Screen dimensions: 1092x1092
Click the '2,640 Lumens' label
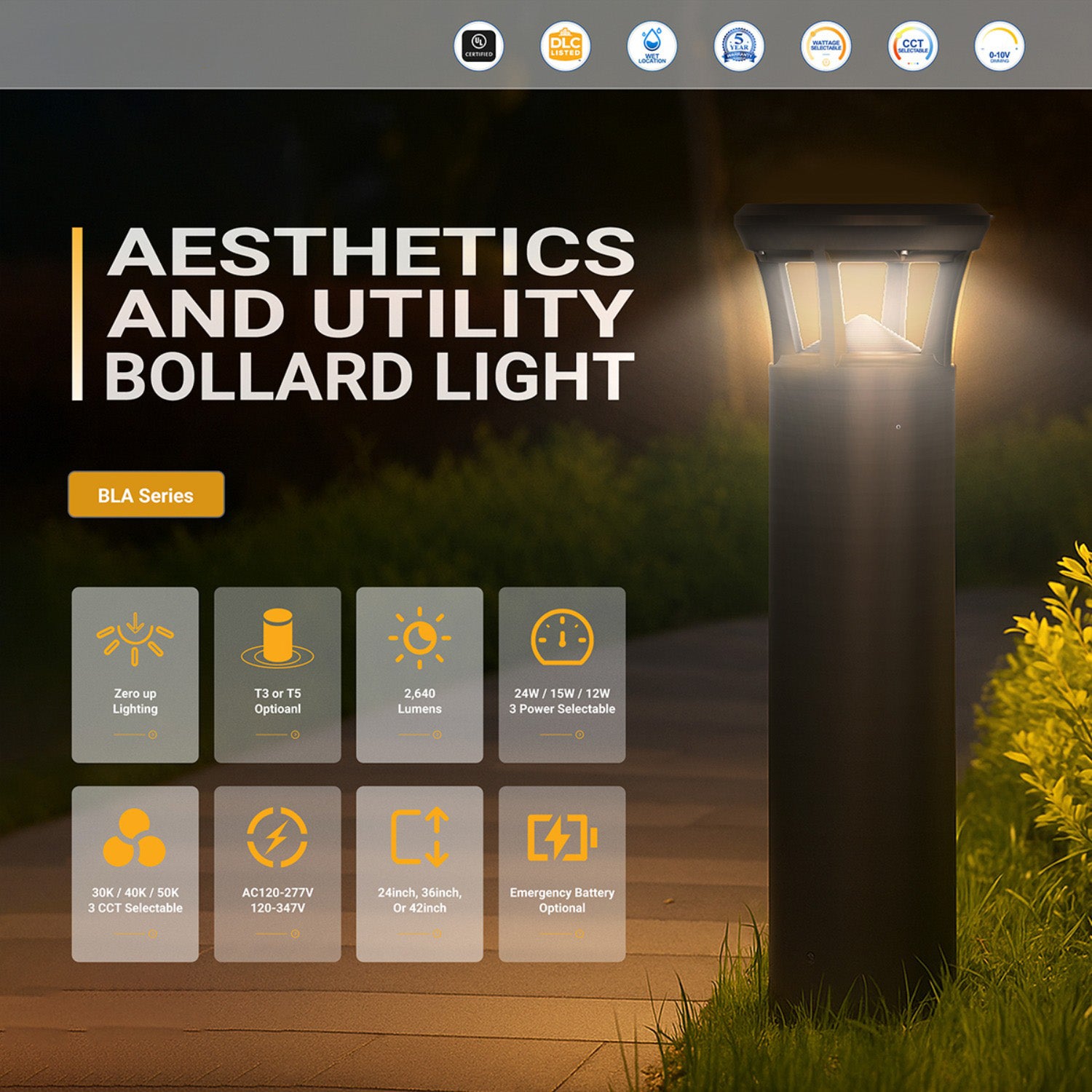pos(419,701)
